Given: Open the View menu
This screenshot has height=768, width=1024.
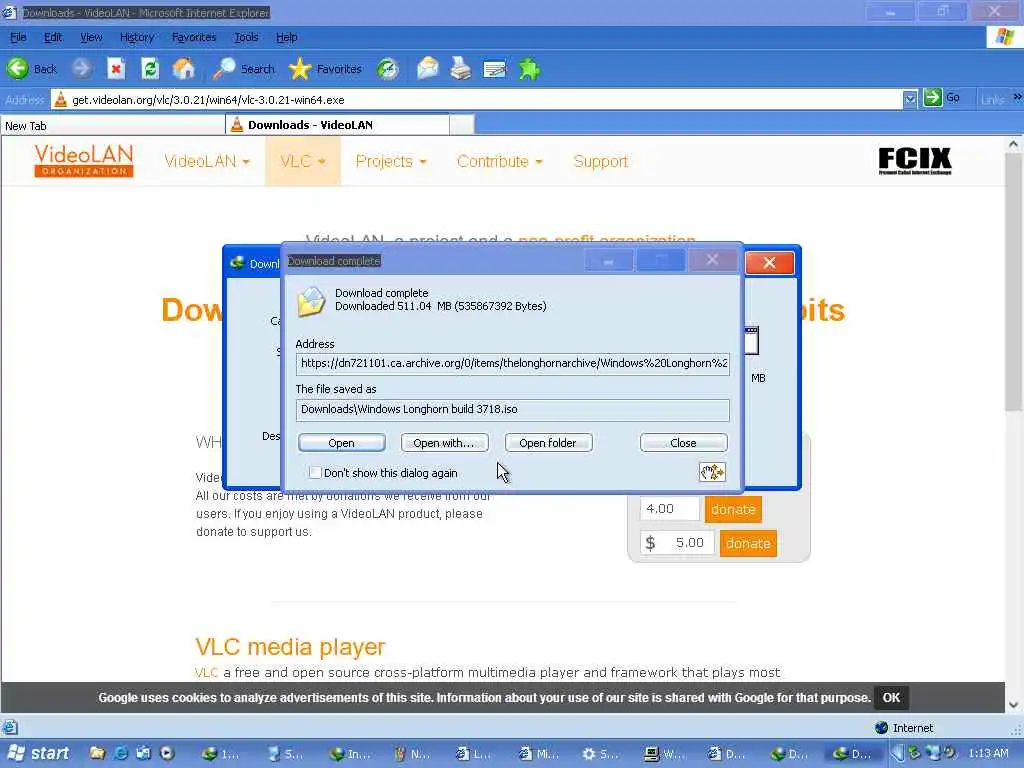Looking at the screenshot, I should pos(91,37).
